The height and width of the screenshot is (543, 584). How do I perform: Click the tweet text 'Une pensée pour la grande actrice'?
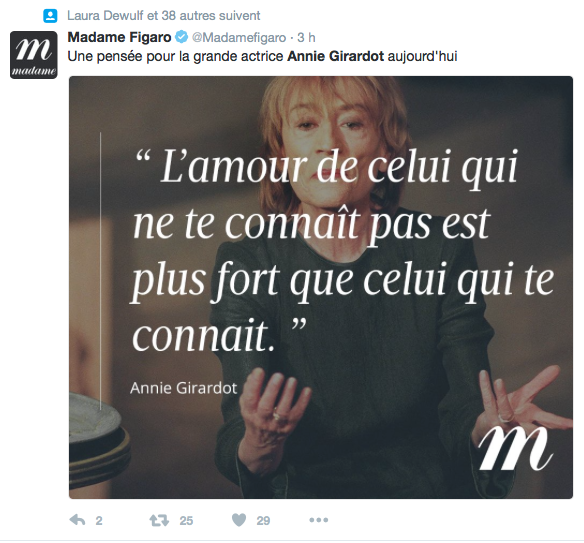175,57
